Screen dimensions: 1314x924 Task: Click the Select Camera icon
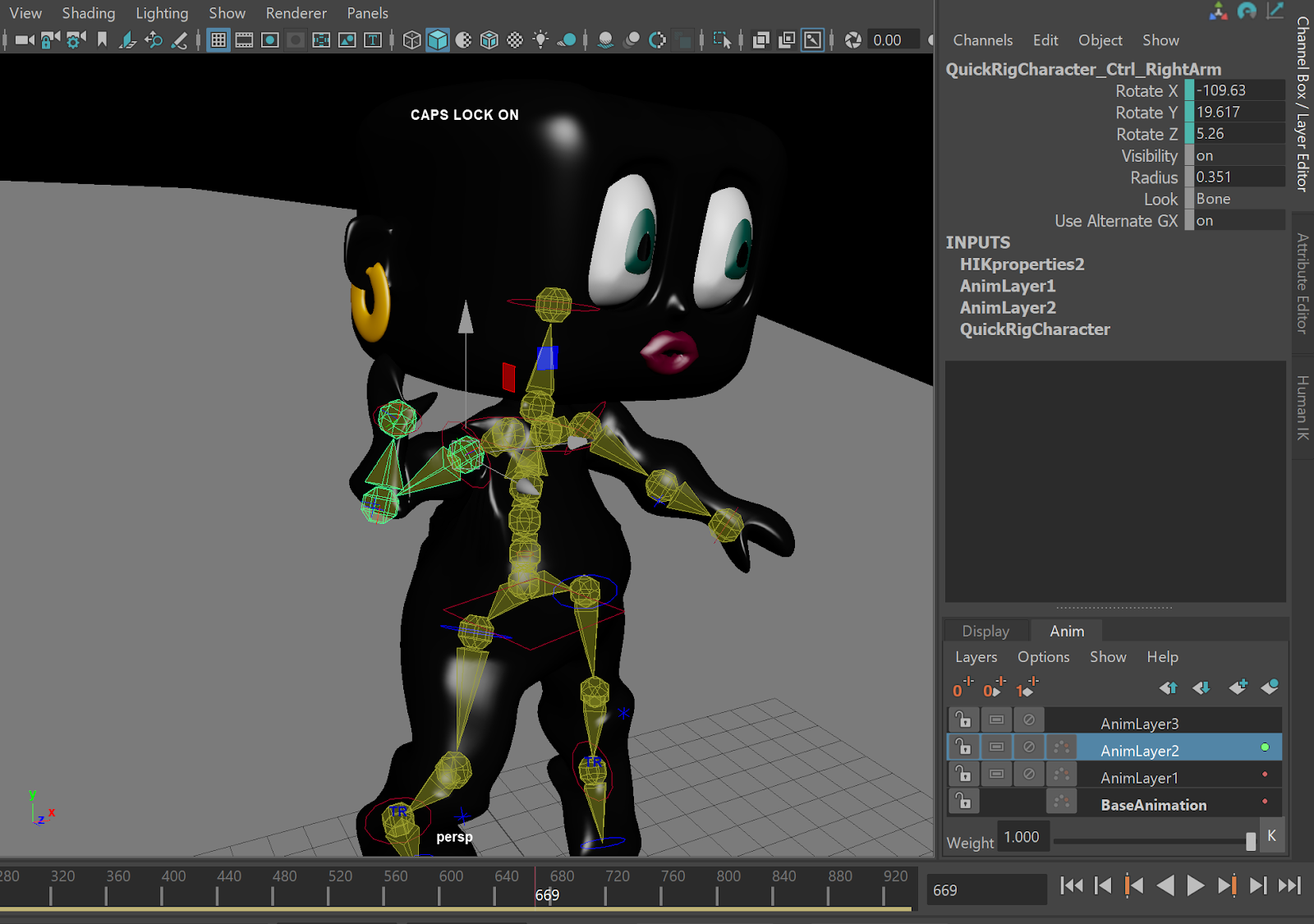(25, 39)
